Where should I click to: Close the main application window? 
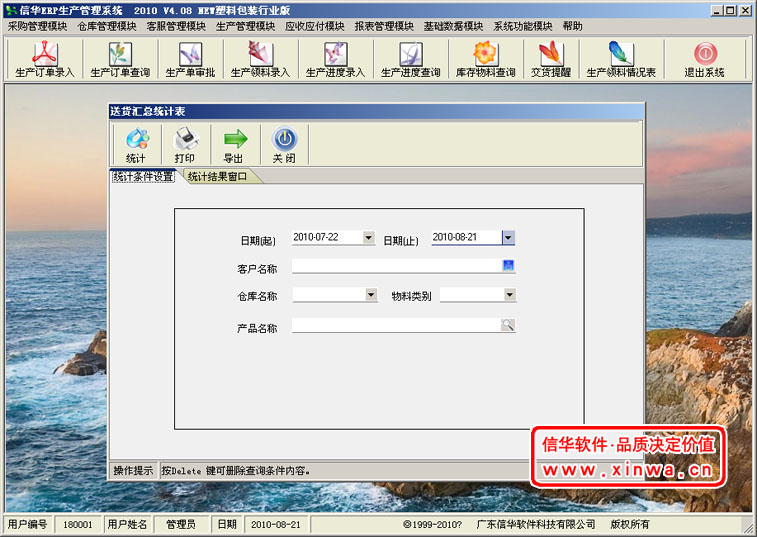pyautogui.click(x=745, y=10)
